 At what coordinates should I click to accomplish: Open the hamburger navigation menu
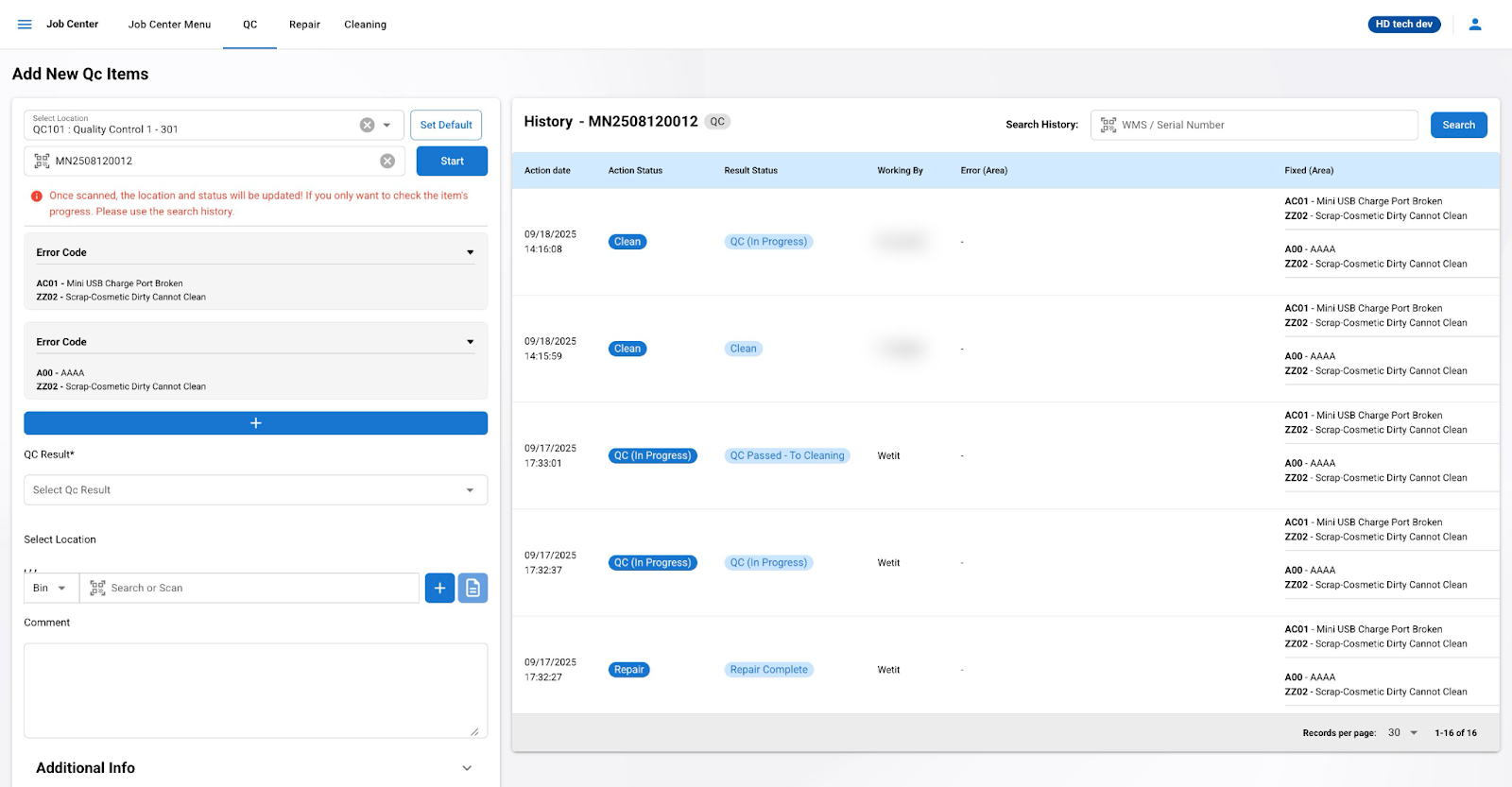pyautogui.click(x=25, y=25)
